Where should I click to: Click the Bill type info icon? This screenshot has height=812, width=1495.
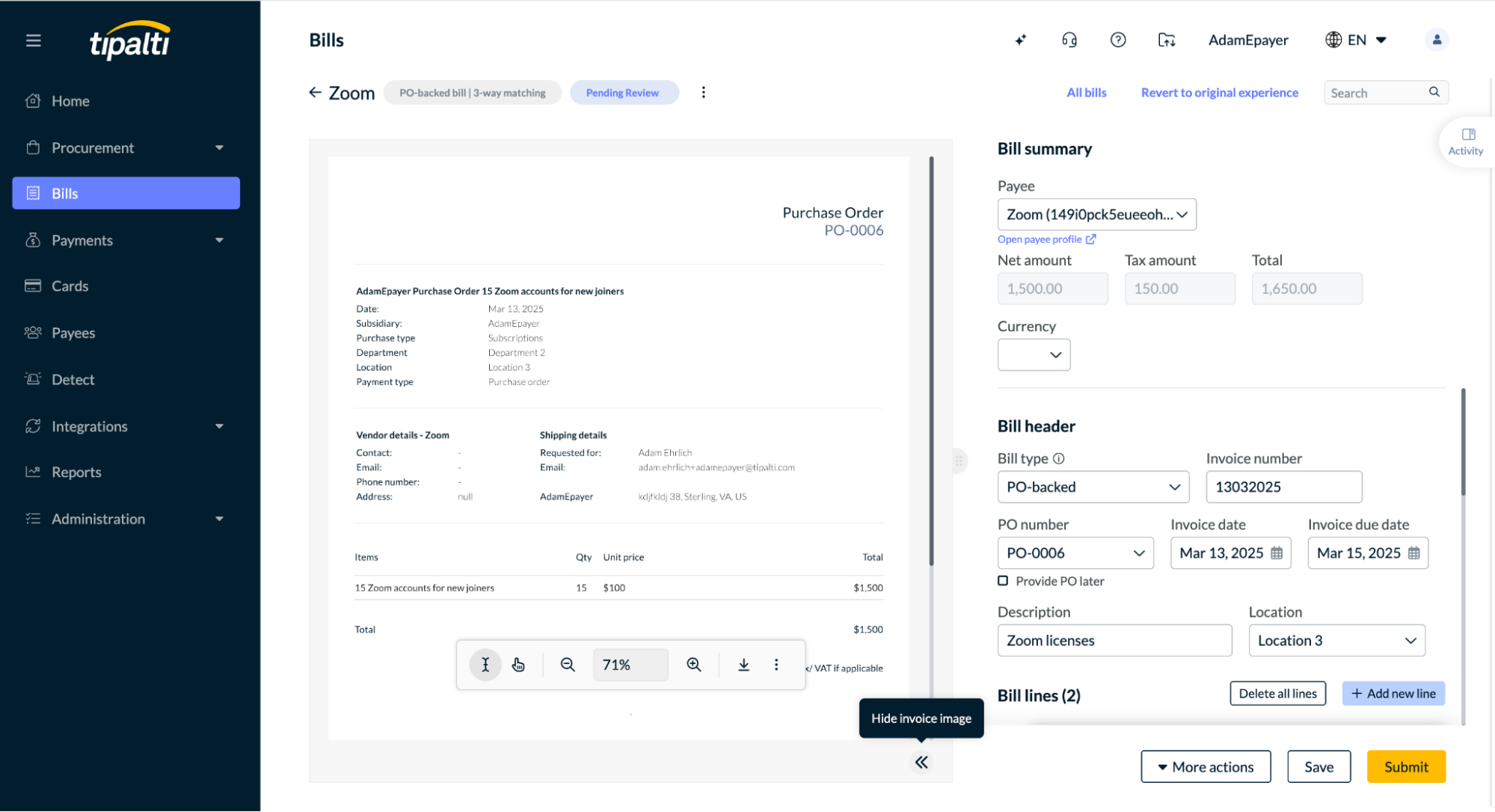point(1059,459)
